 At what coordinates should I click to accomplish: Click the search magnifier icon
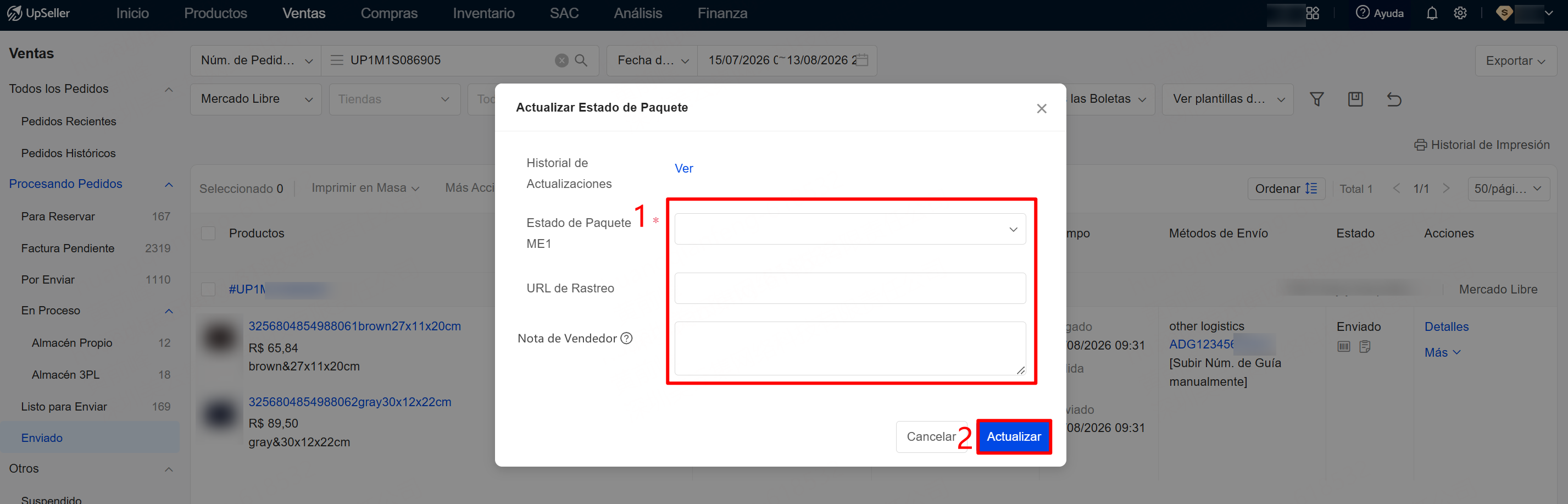[581, 60]
